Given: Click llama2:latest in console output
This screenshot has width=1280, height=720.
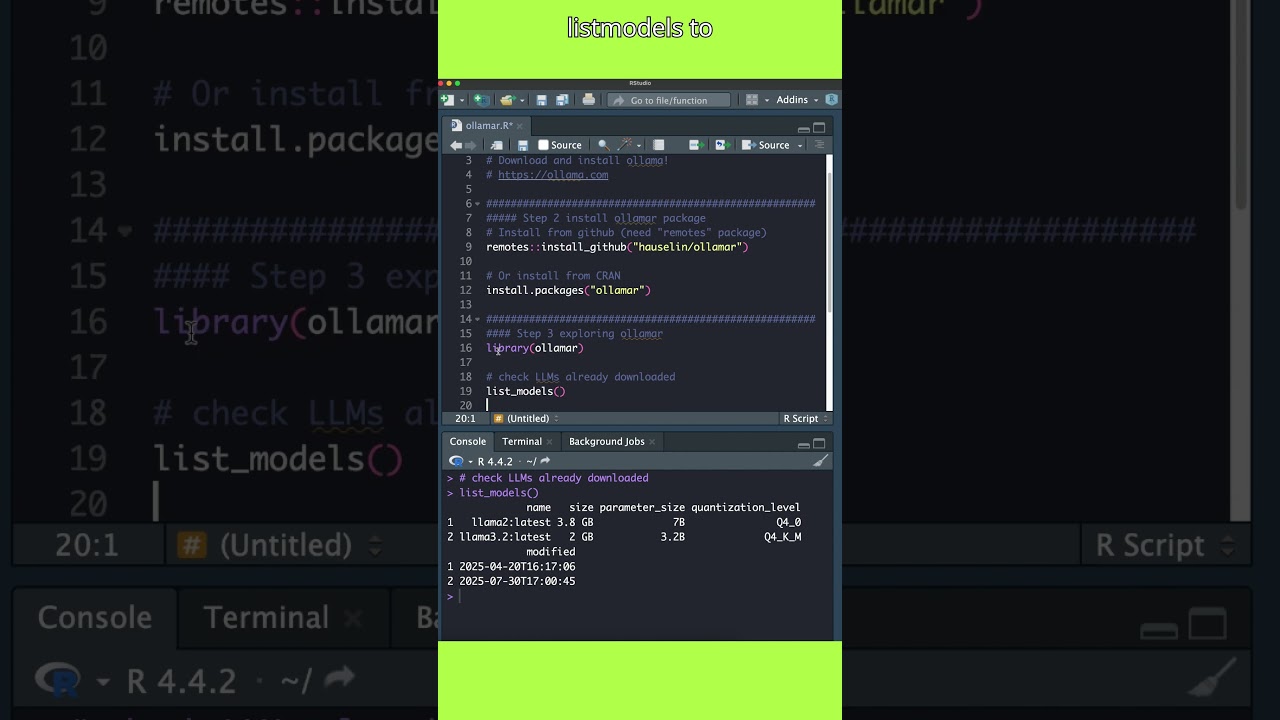Looking at the screenshot, I should [x=511, y=522].
